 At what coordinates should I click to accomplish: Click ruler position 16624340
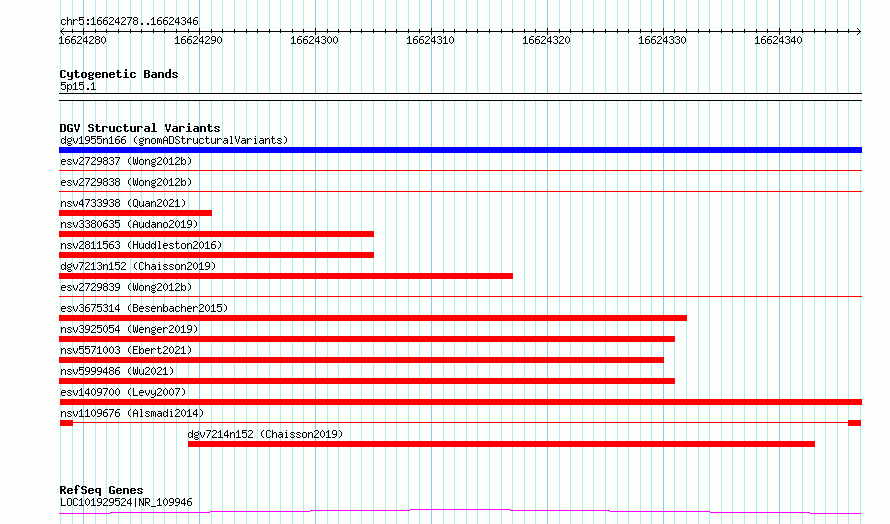pos(778,40)
